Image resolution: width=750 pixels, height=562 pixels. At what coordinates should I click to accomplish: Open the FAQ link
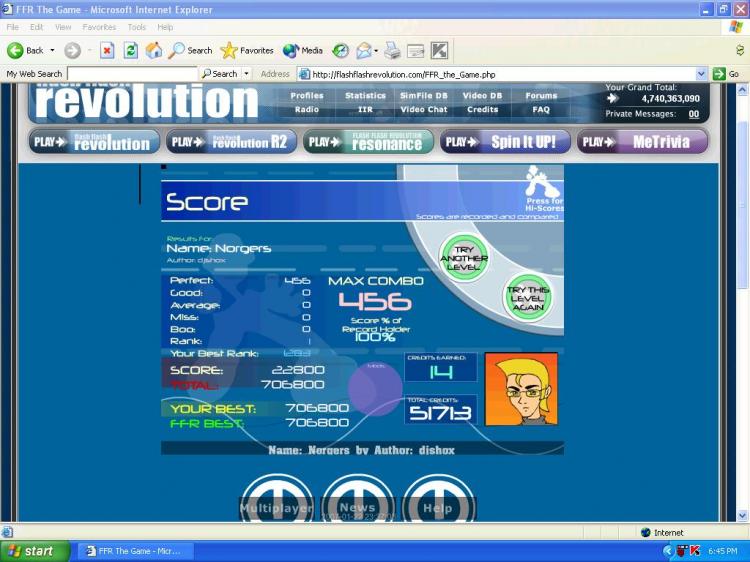[x=541, y=110]
